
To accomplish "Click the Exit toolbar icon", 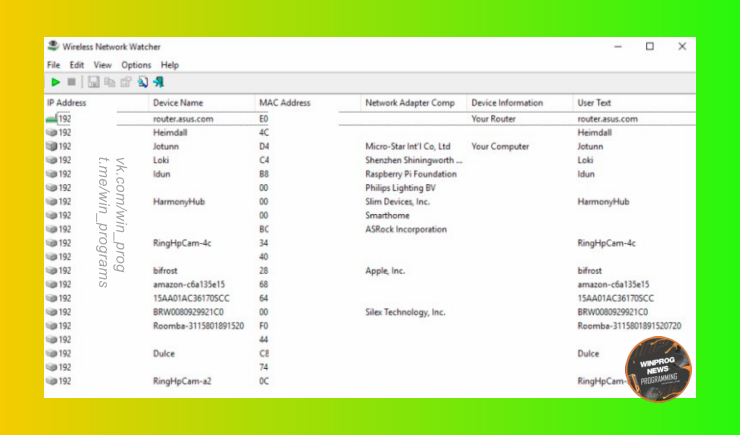I will [x=159, y=82].
